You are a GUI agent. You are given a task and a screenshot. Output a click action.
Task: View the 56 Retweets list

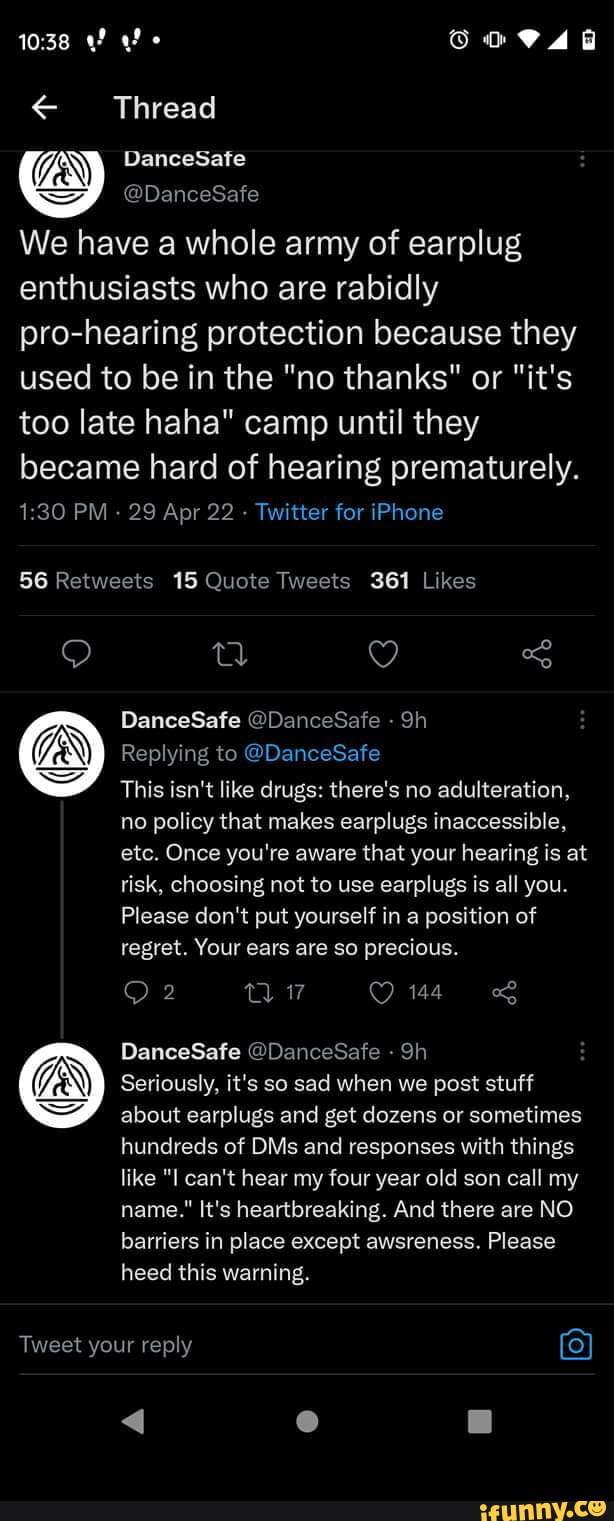86,580
